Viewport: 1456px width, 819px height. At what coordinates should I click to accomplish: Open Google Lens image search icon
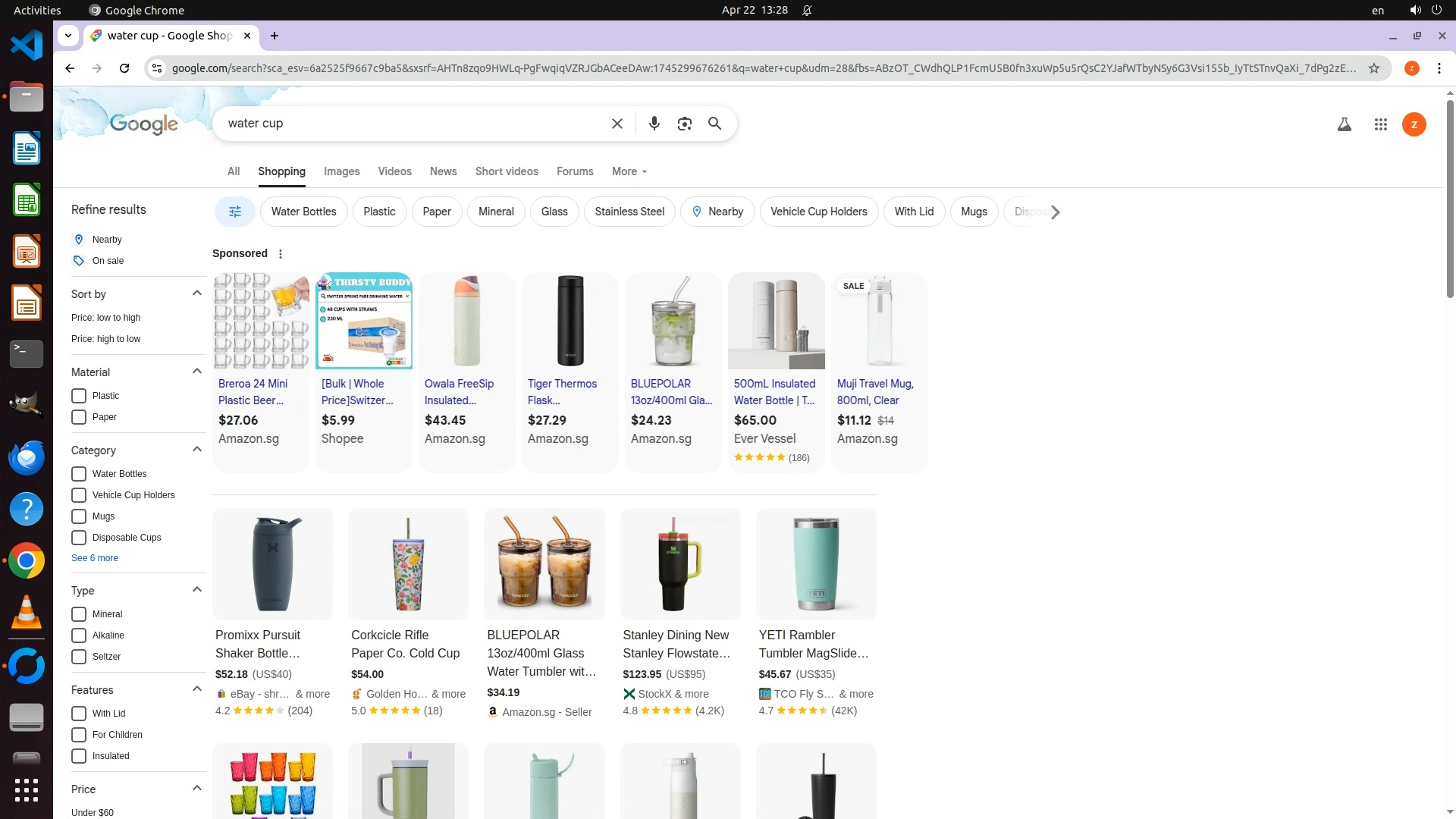coord(684,124)
